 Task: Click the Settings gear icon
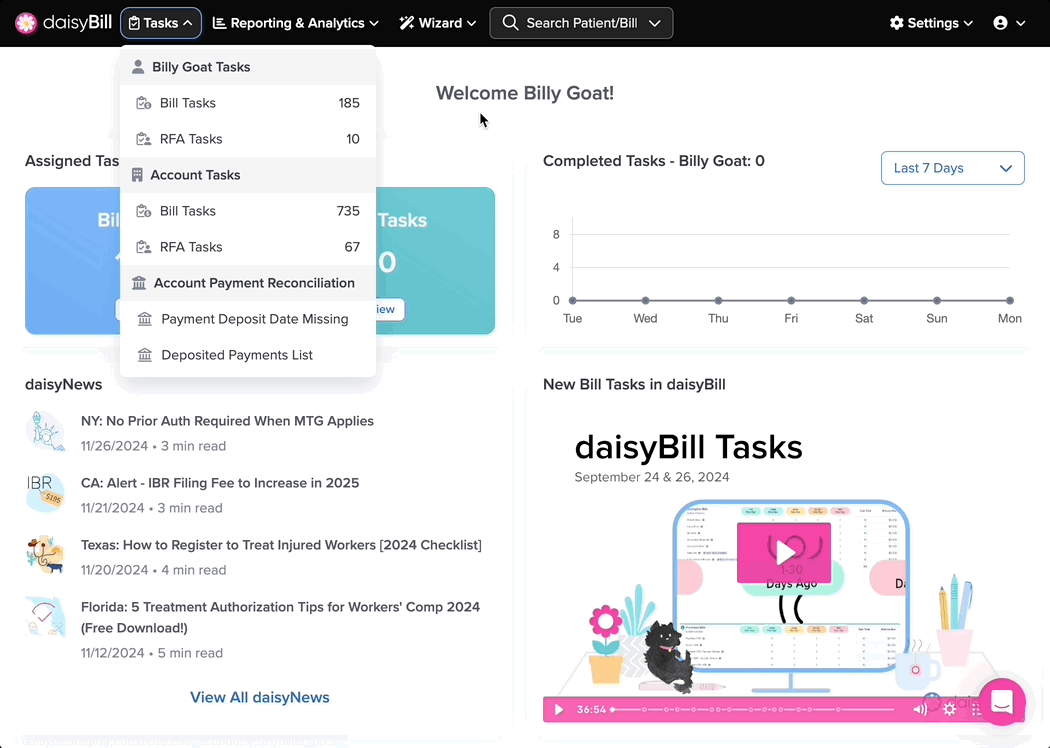896,23
